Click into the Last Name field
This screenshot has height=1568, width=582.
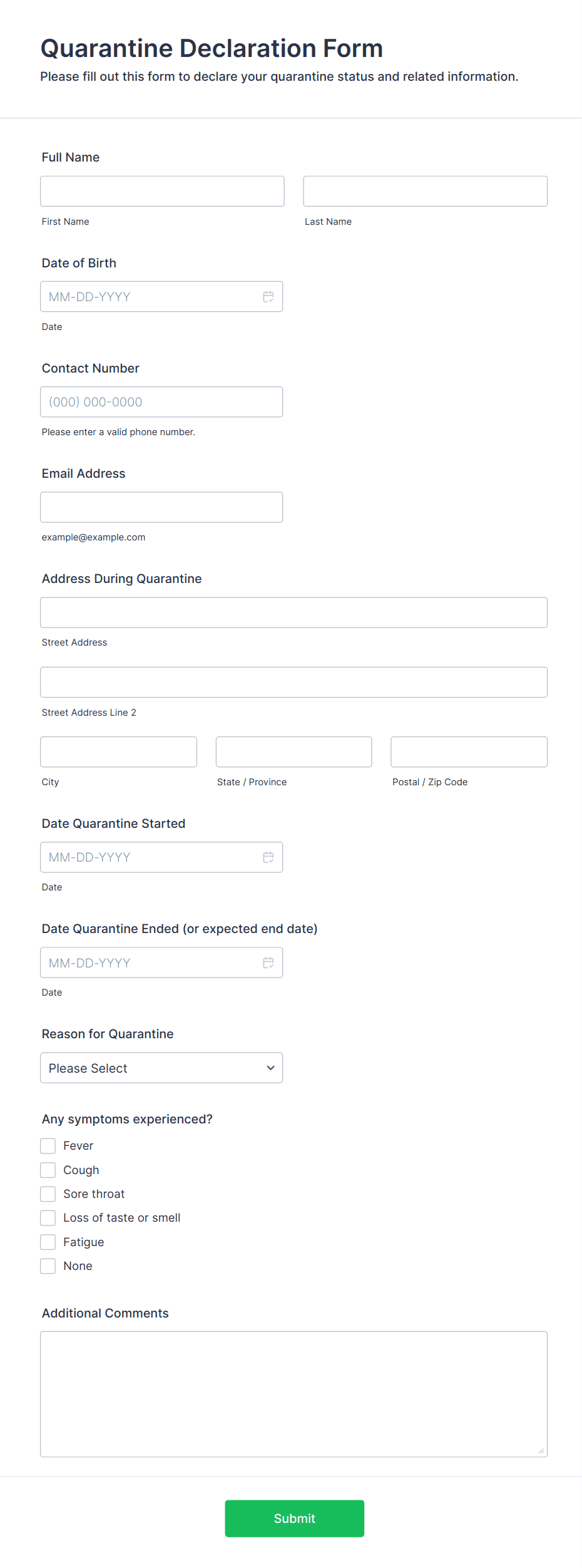tap(426, 191)
